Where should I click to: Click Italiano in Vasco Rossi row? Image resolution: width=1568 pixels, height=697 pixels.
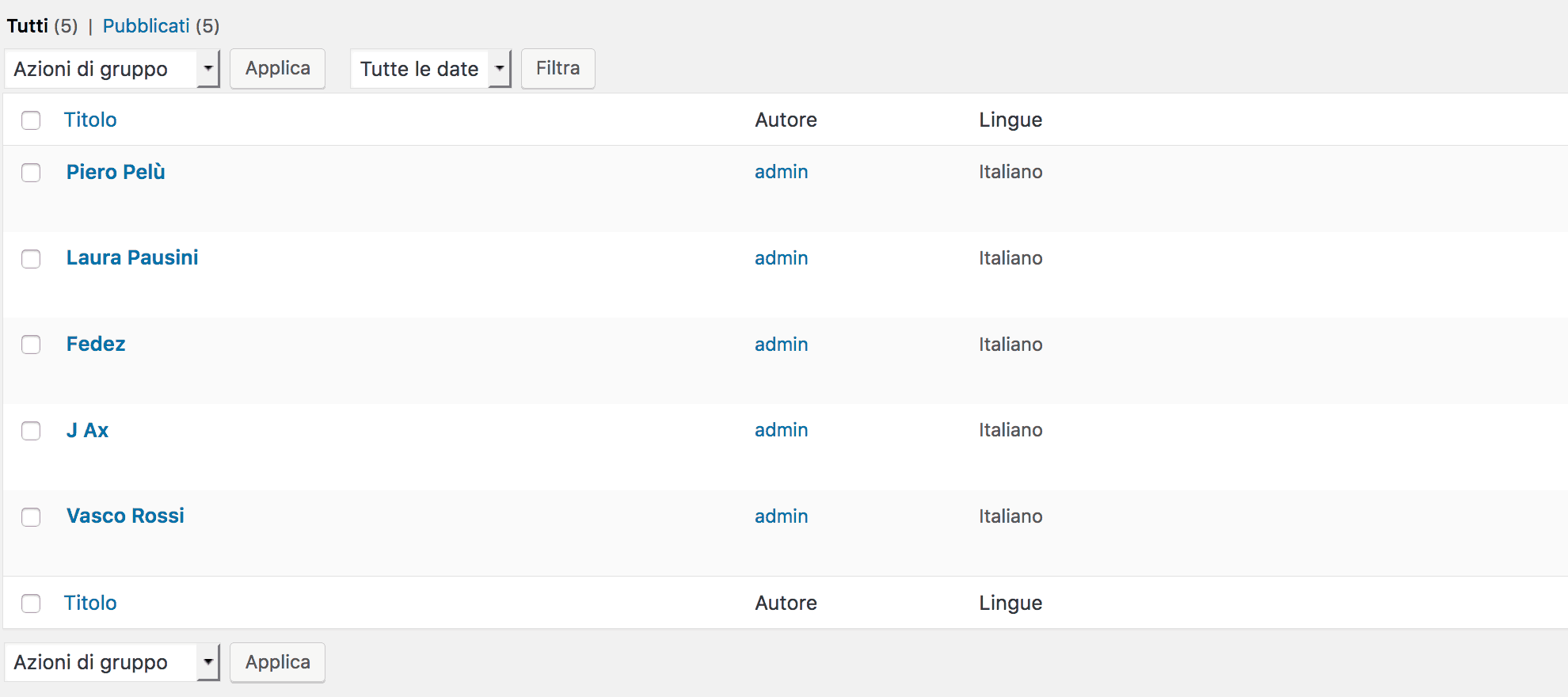(x=1010, y=516)
